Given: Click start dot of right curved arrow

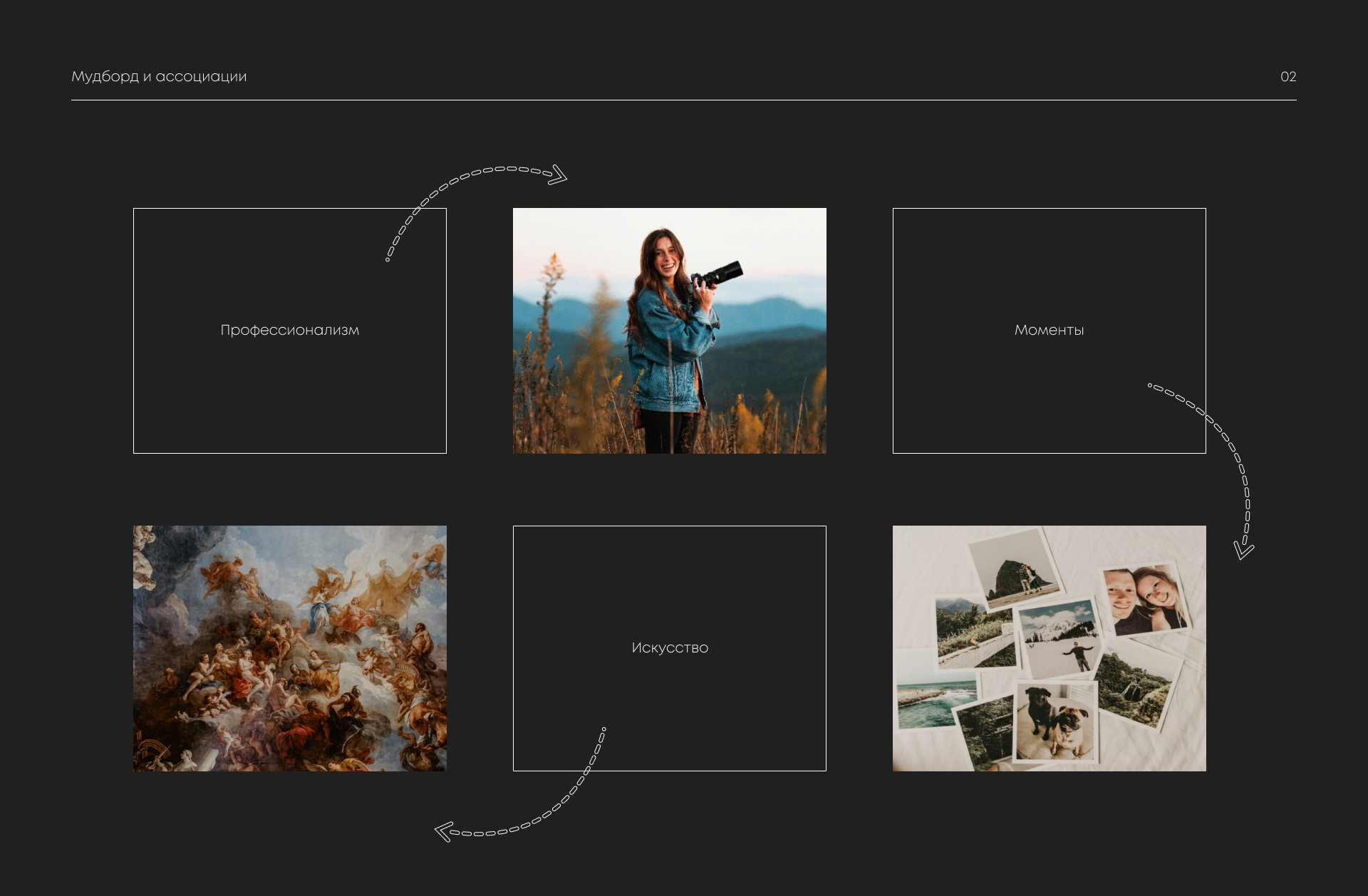Looking at the screenshot, I should (1150, 385).
